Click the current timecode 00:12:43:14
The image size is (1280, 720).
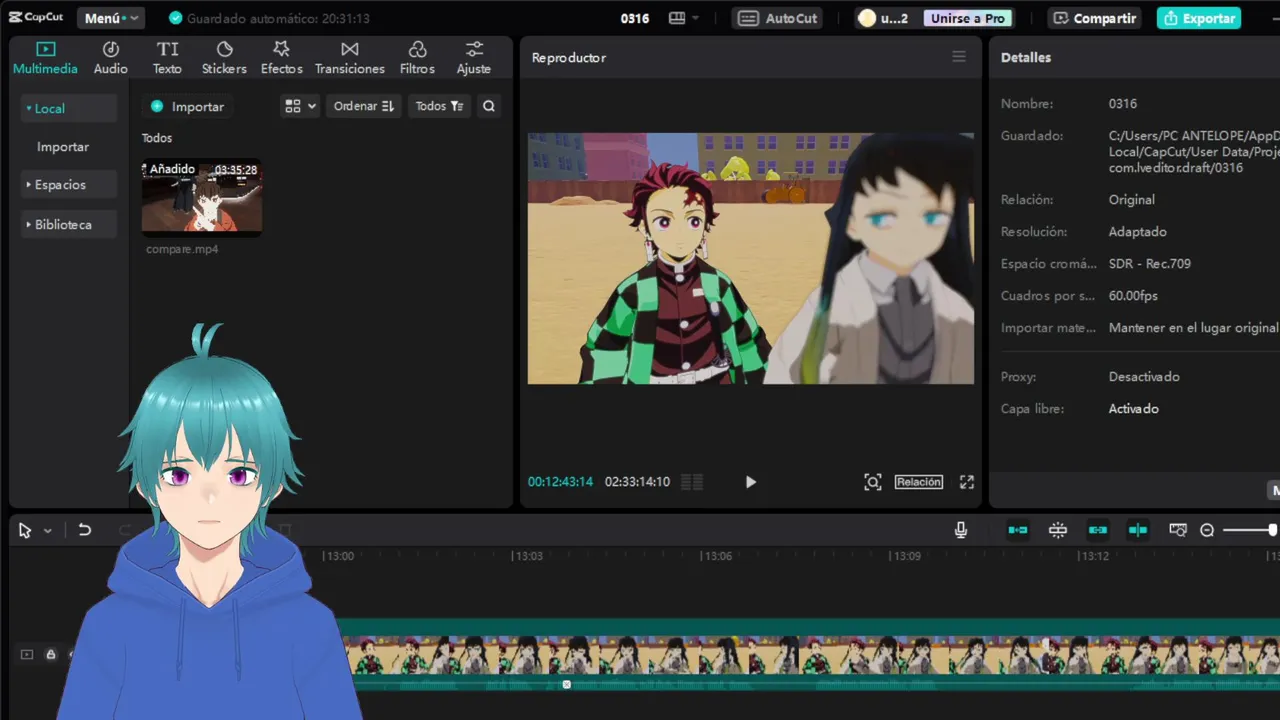tap(560, 482)
